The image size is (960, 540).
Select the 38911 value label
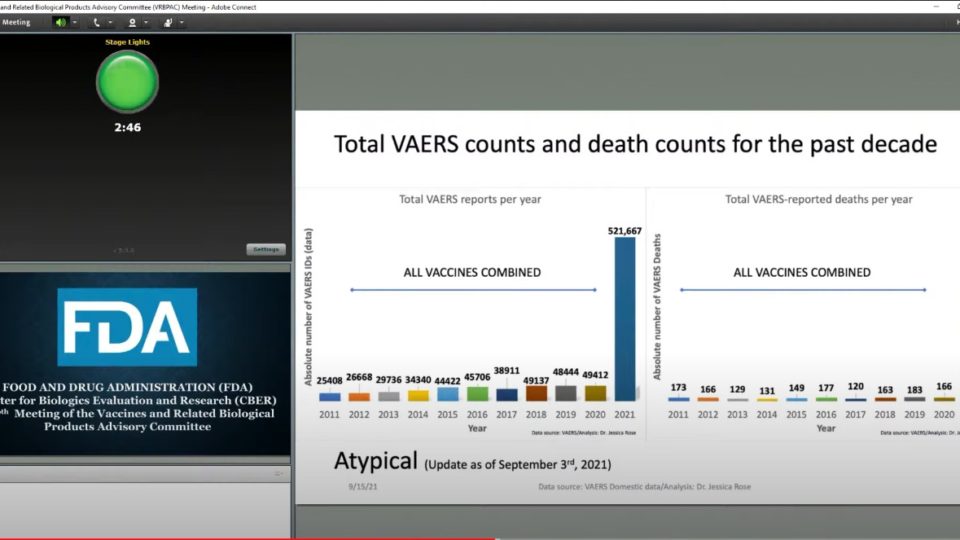click(x=506, y=370)
